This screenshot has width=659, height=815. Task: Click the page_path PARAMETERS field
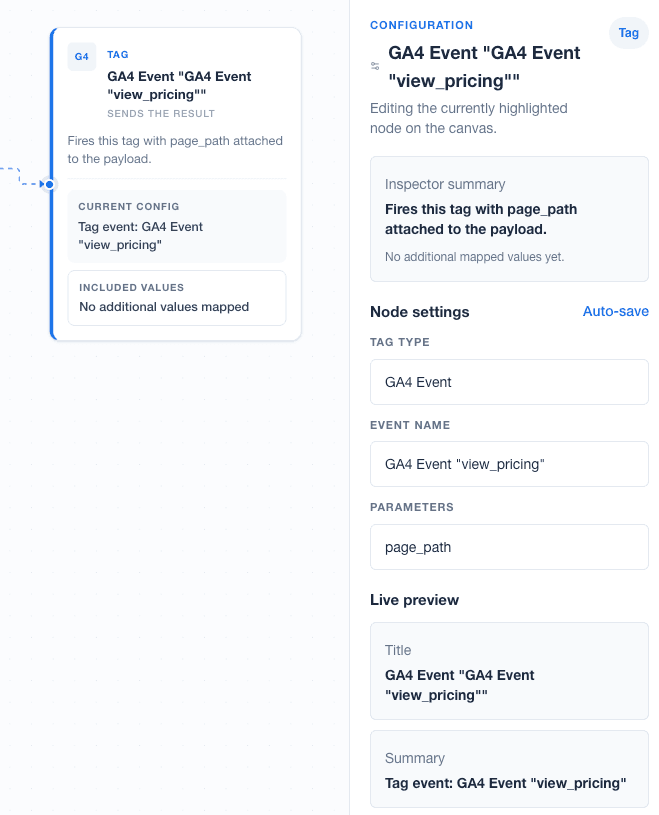[509, 547]
